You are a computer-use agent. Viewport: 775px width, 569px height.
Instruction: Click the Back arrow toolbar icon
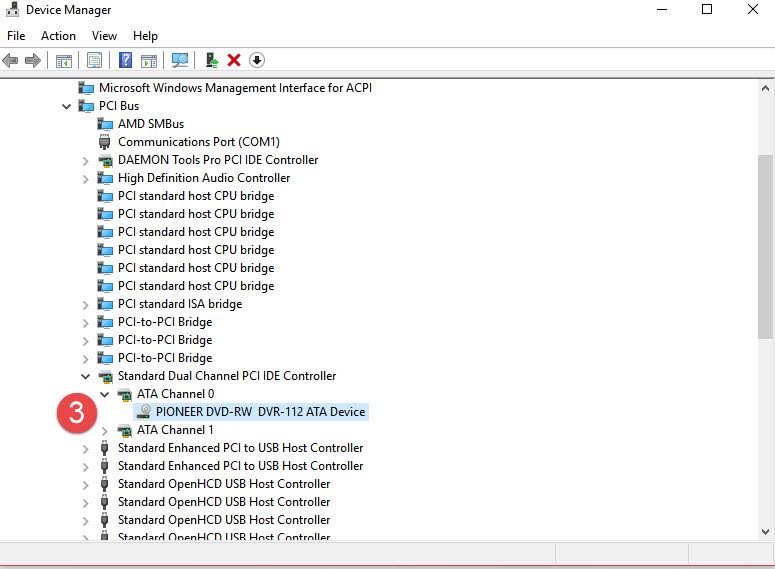point(11,61)
